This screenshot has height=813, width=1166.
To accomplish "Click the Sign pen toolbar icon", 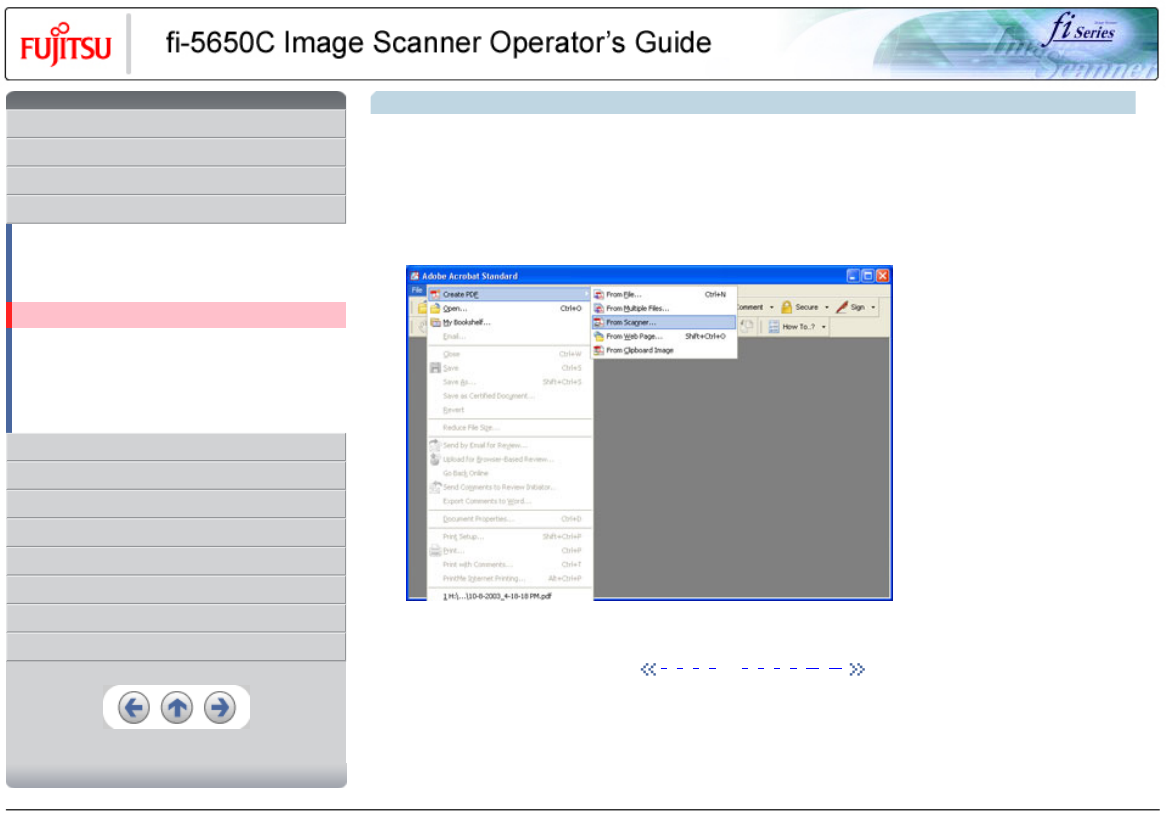I will 842,307.
